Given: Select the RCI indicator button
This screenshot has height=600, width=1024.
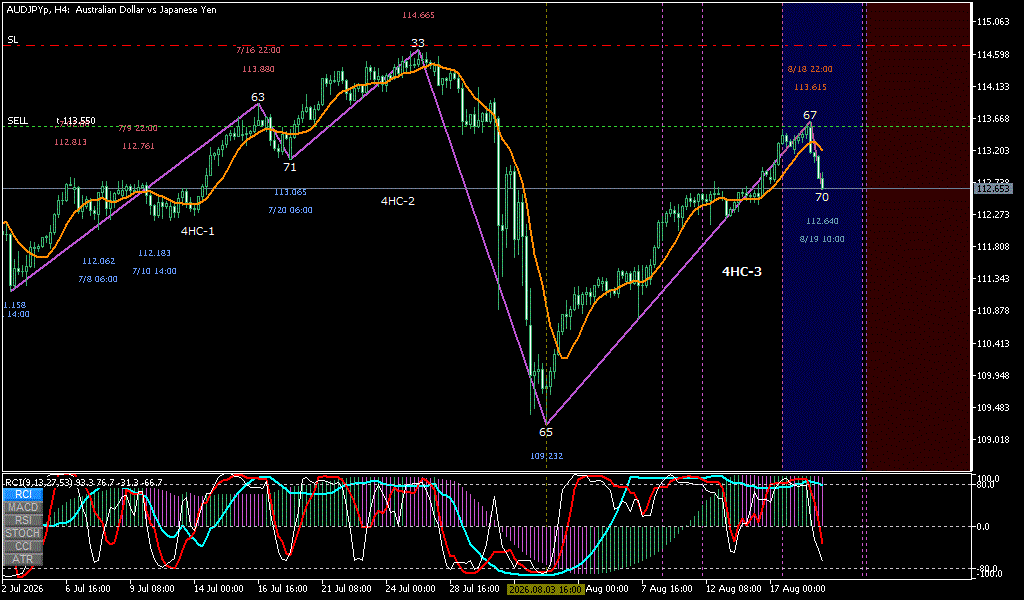Looking at the screenshot, I should tap(24, 494).
